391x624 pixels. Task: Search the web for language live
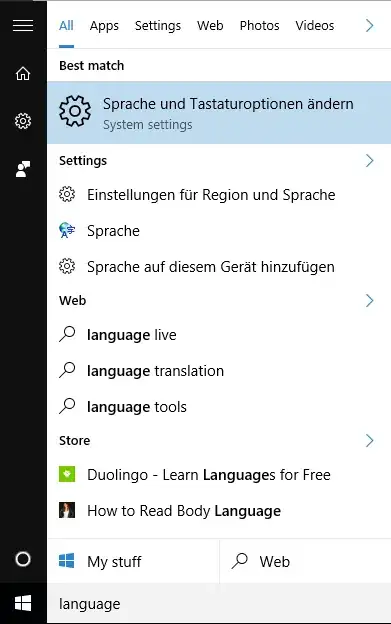pos(219,334)
